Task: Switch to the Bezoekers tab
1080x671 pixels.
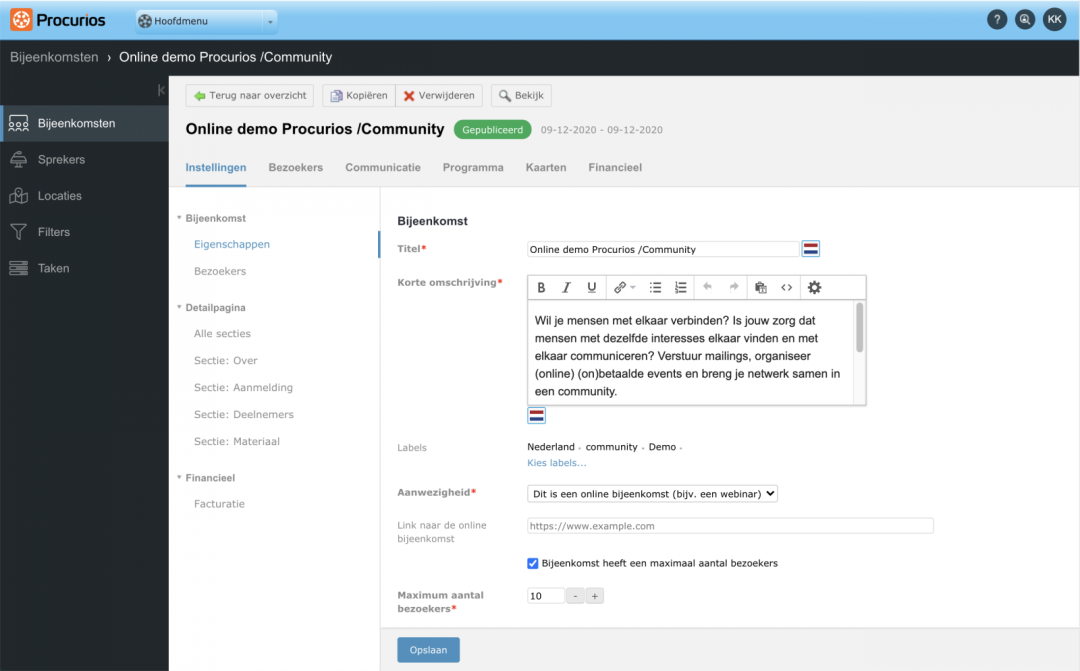Action: click(295, 167)
